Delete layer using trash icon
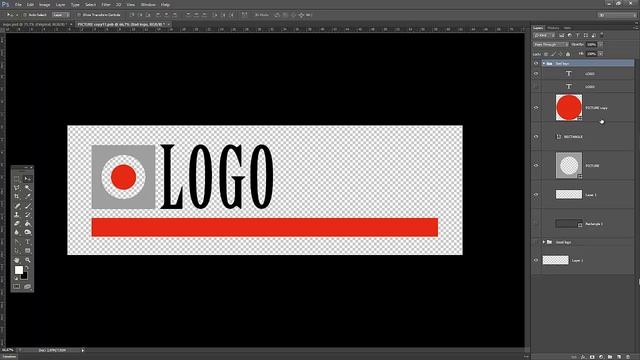 [628, 357]
